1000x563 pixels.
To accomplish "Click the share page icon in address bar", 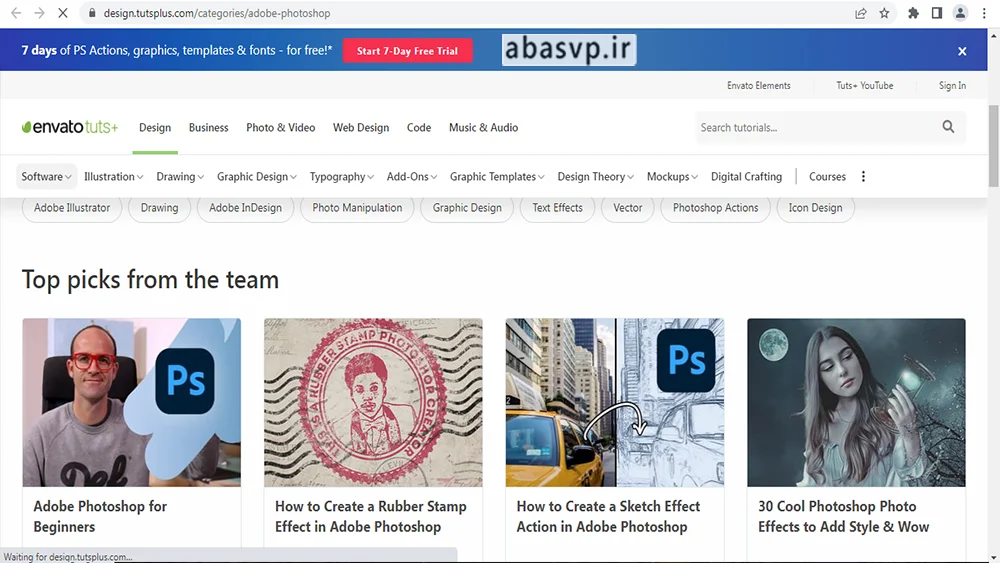I will tap(860, 13).
